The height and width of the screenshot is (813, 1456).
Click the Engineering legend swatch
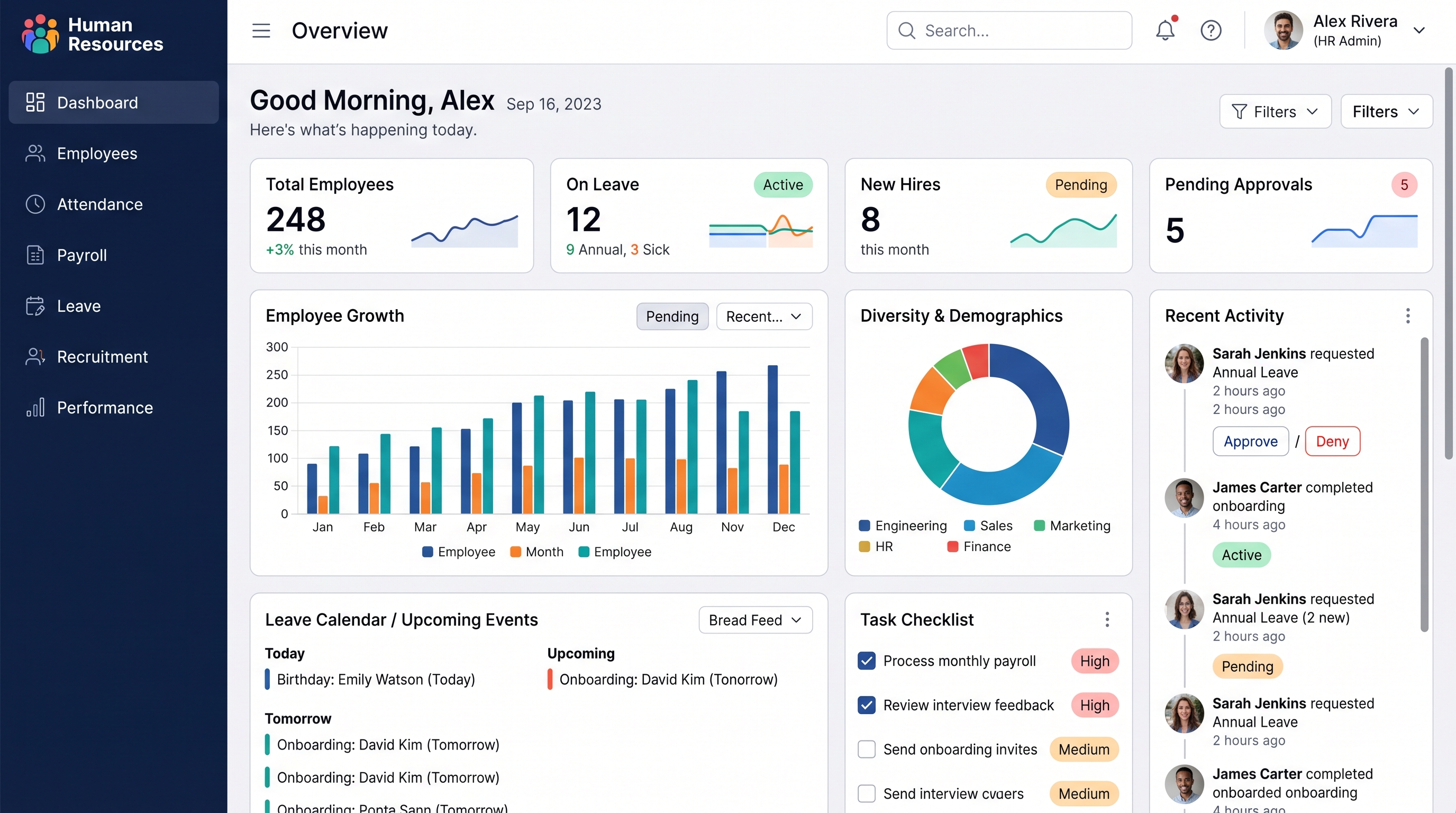click(x=863, y=525)
